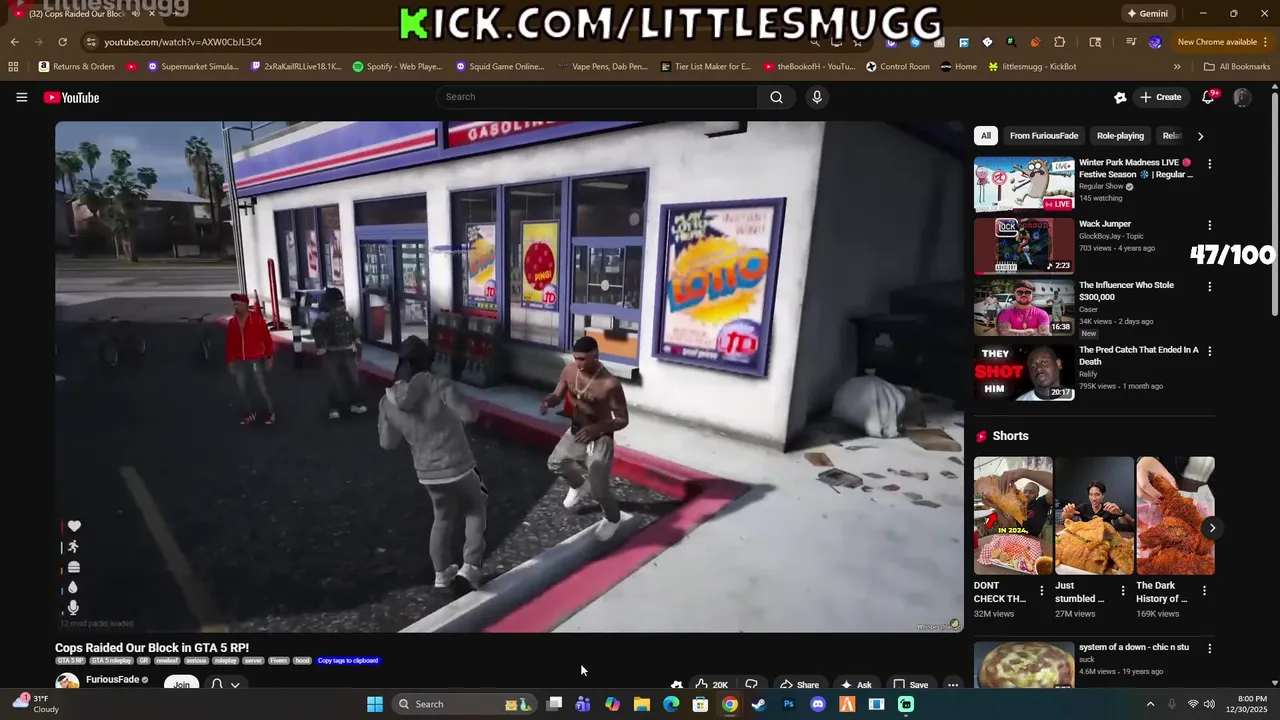The image size is (1280, 720).
Task: Open File Explorer from the taskbar
Action: 642,704
